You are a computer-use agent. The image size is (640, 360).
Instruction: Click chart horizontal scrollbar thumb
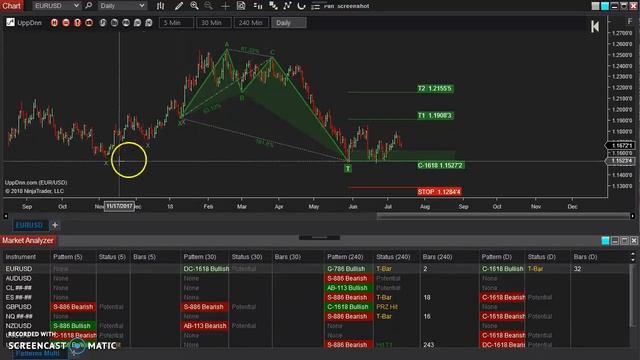tap(503, 216)
